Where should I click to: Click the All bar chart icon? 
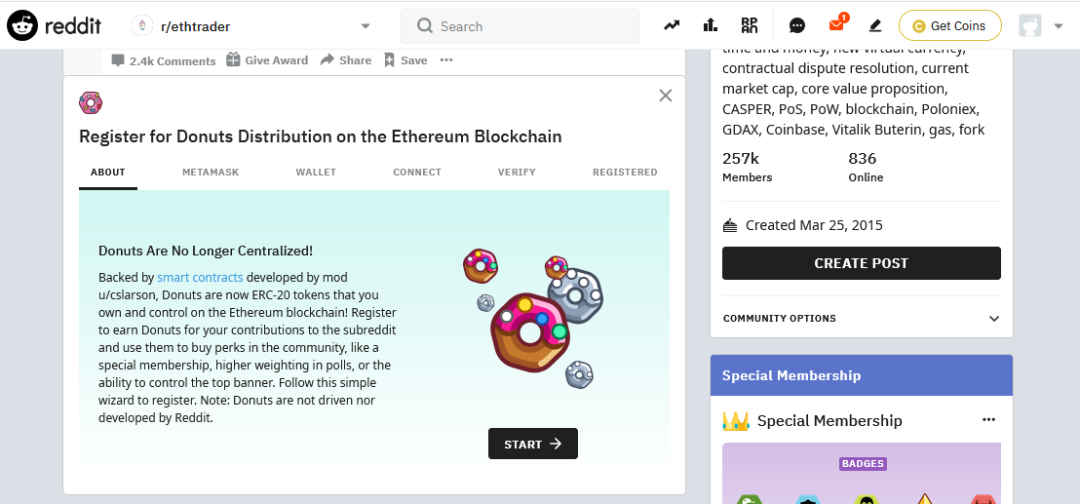[x=710, y=26]
